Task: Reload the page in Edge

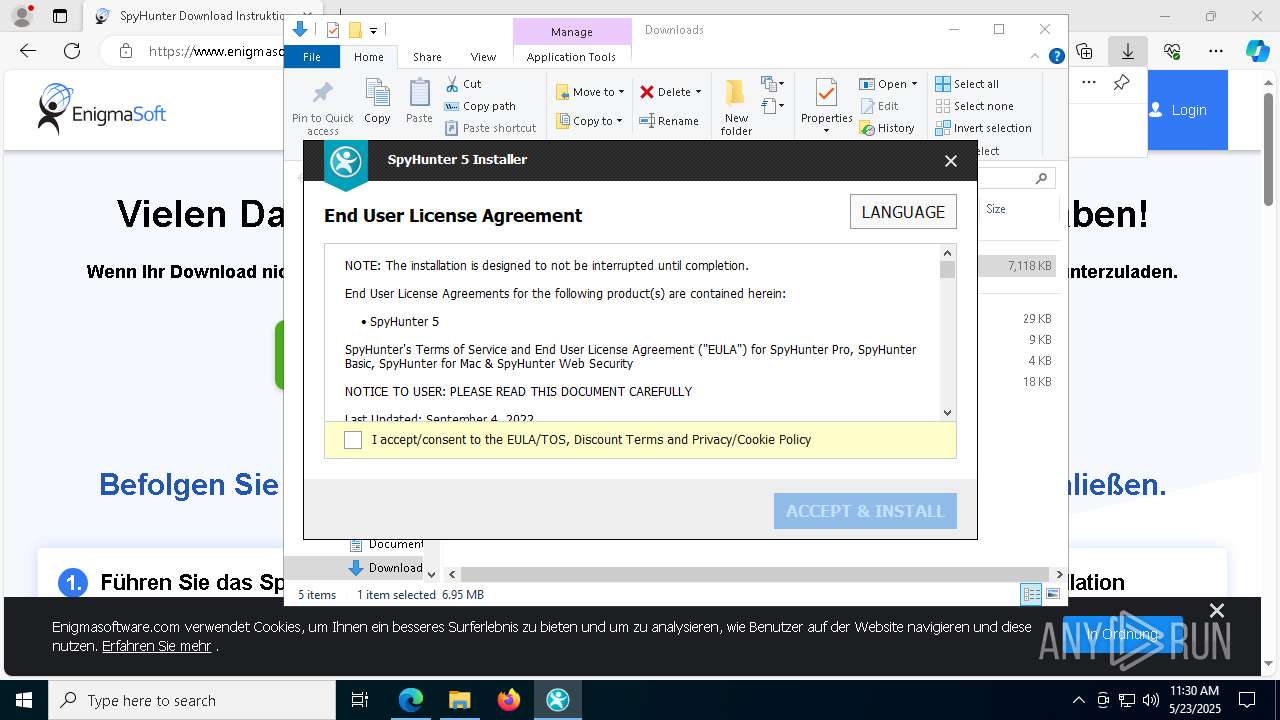Action: point(72,51)
